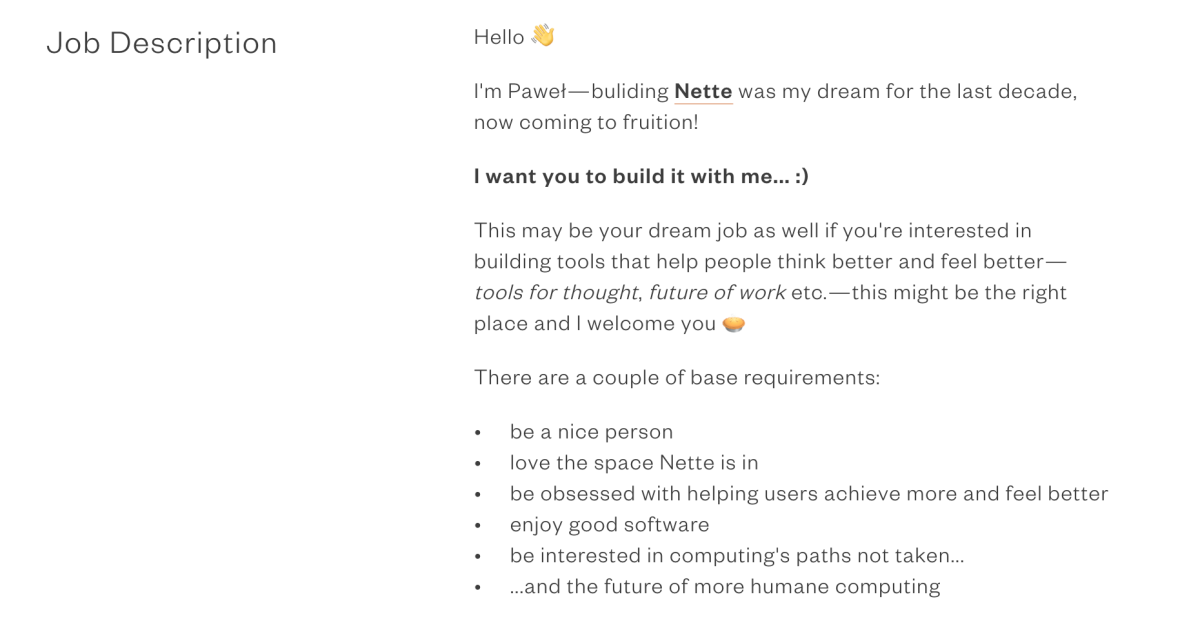Click the waving hand emoji after Hello
1200x628 pixels.
pos(543,36)
